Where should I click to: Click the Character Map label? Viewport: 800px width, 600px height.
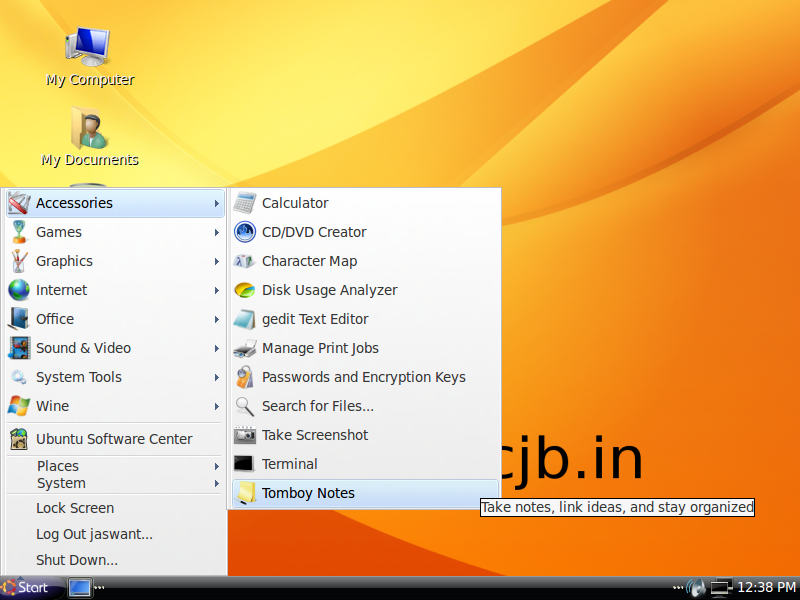click(309, 261)
